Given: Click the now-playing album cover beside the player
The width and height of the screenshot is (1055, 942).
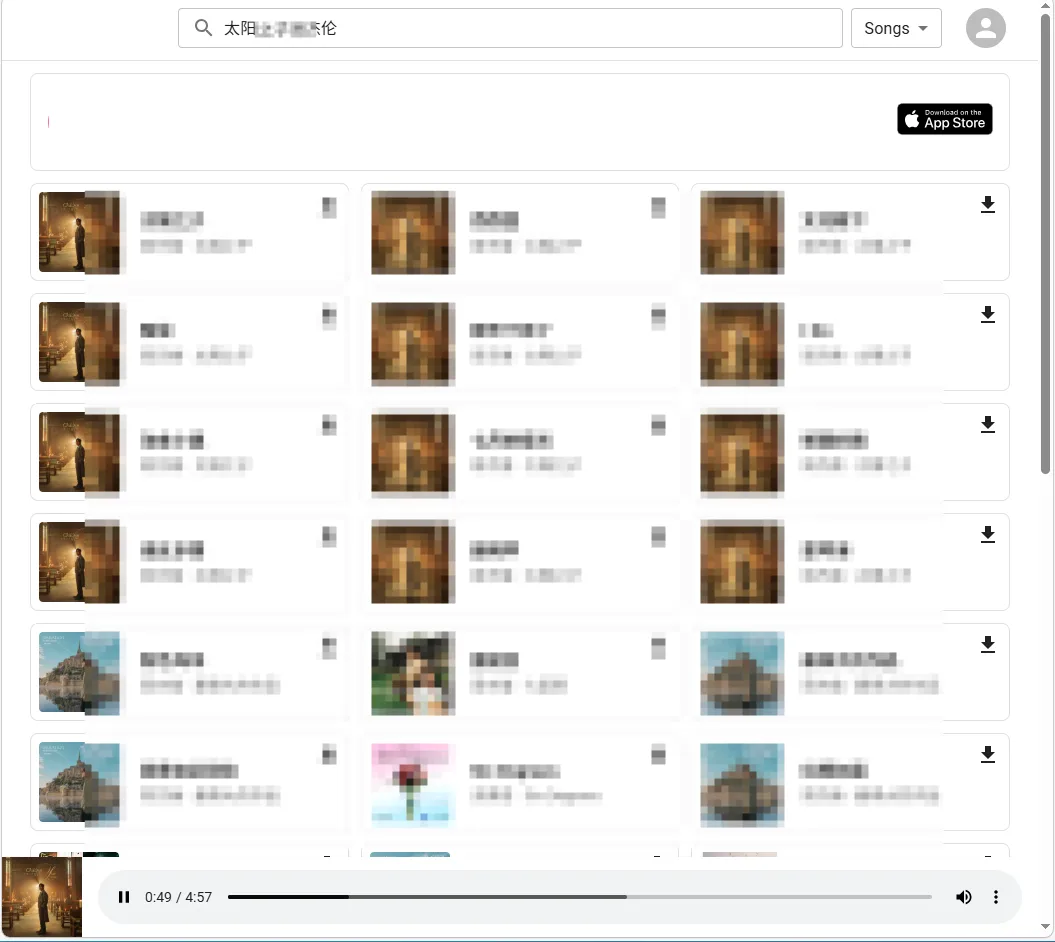Looking at the screenshot, I should point(42,897).
